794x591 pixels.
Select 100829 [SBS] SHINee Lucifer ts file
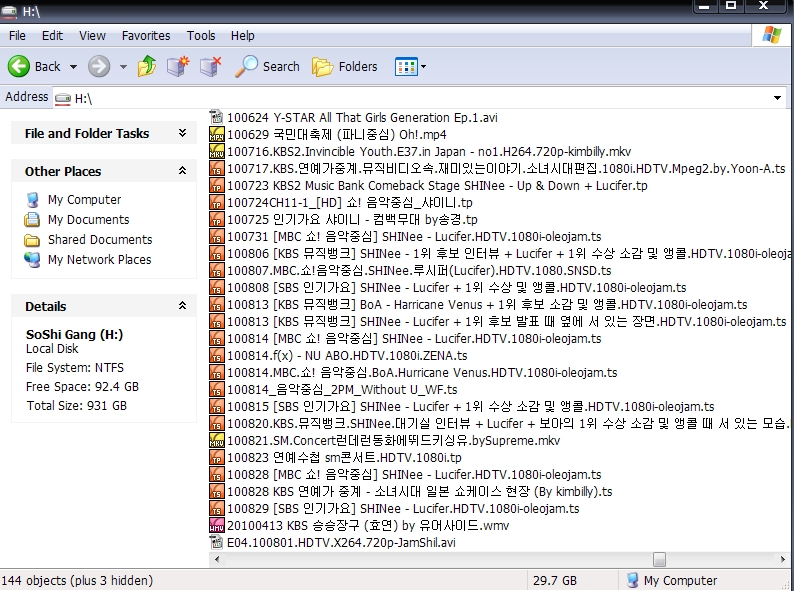(x=403, y=508)
